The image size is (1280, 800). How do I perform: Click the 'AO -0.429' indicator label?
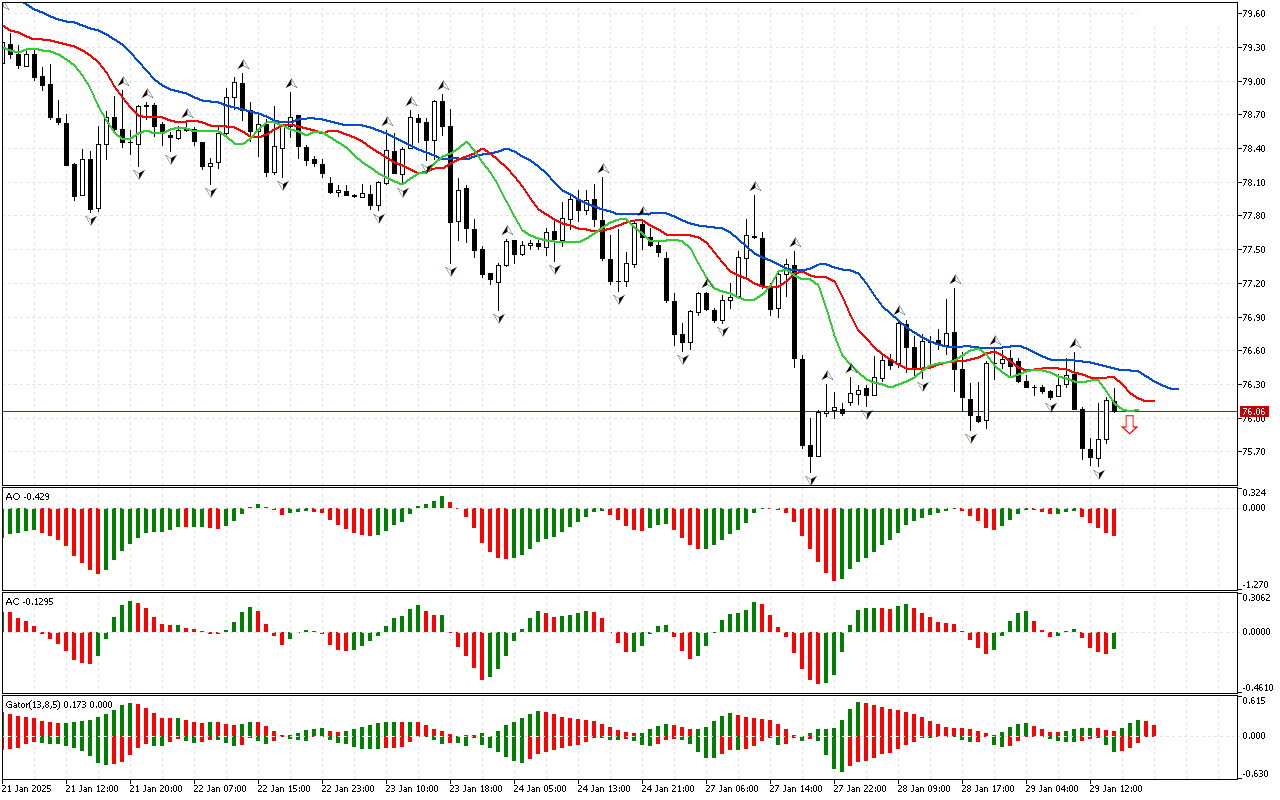[x=28, y=496]
